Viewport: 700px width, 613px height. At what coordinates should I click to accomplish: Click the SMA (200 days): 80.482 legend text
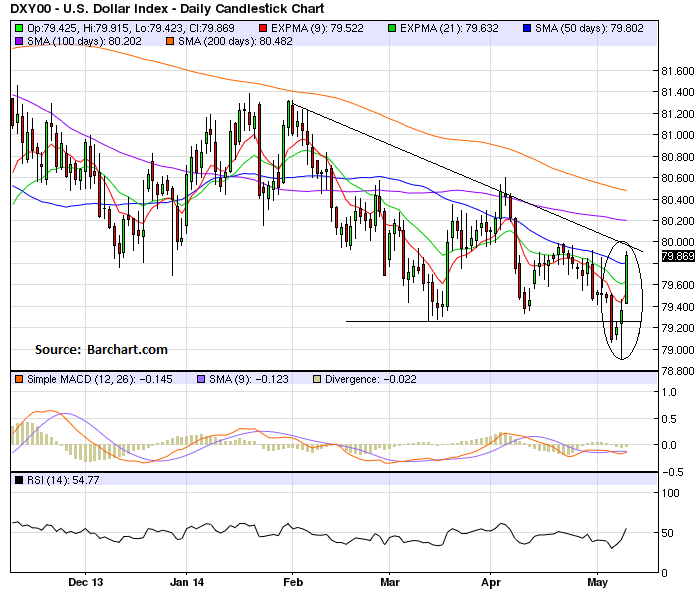tap(235, 41)
